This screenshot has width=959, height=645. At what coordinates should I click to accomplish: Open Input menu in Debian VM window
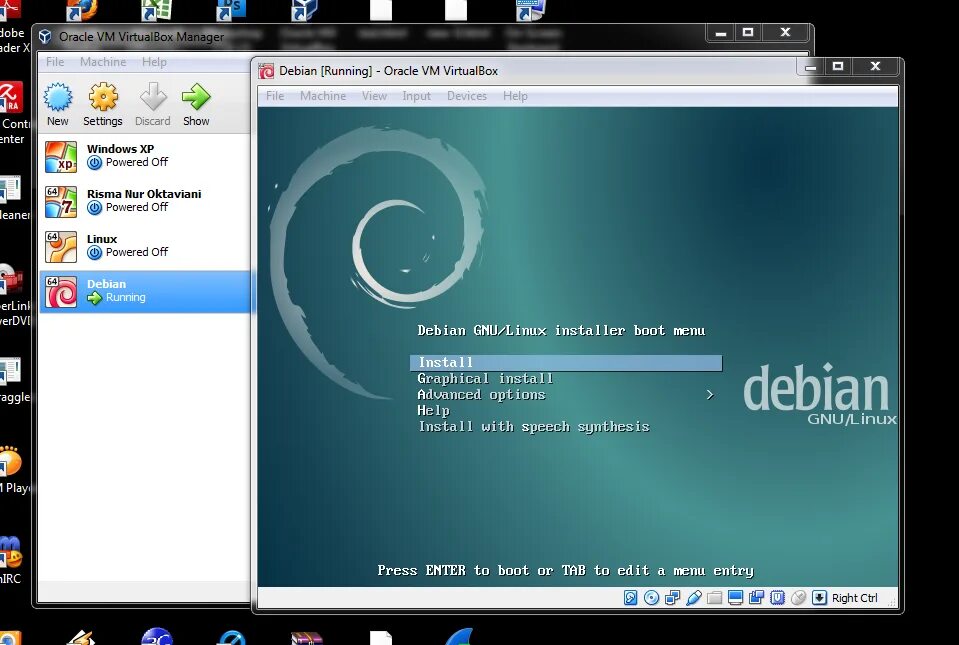click(417, 96)
